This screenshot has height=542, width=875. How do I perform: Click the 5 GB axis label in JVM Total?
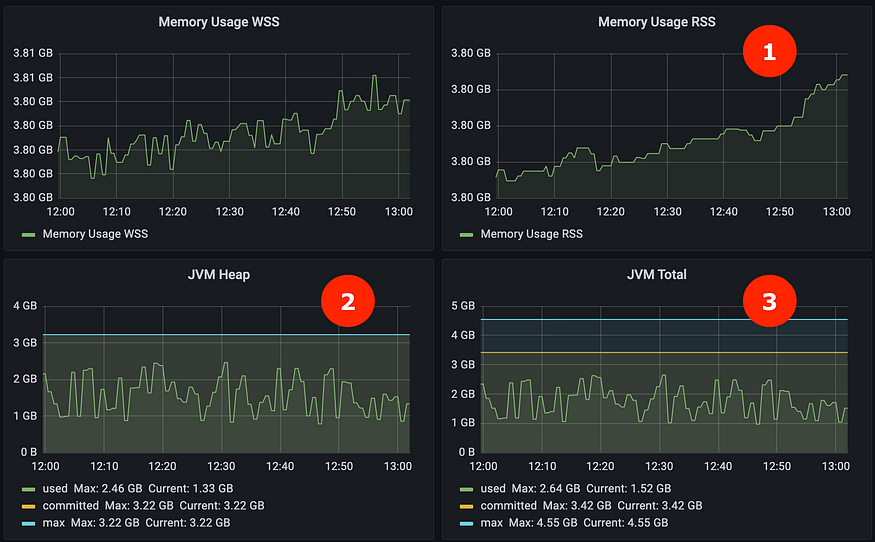[x=463, y=306]
